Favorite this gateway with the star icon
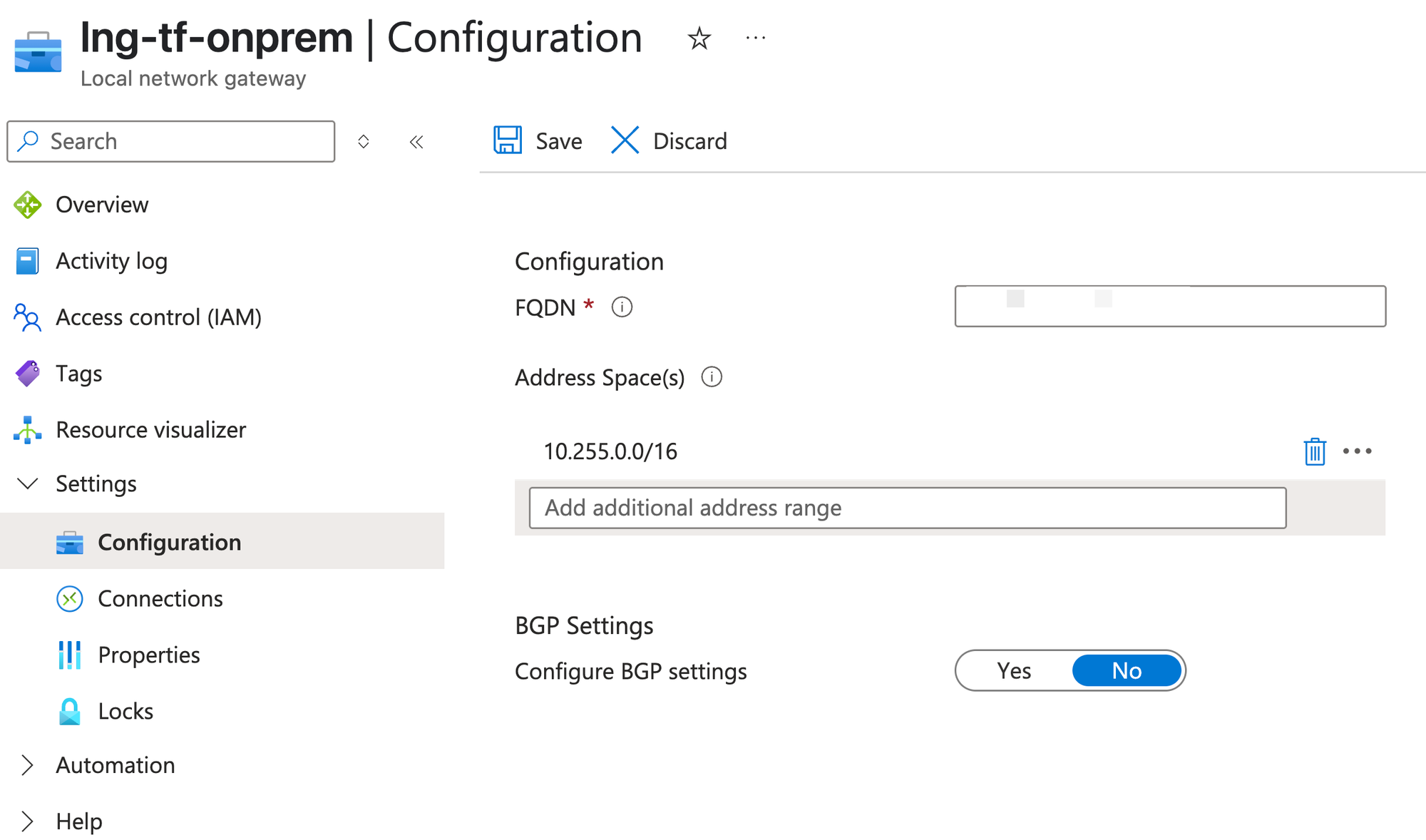The image size is (1426, 840). [699, 39]
